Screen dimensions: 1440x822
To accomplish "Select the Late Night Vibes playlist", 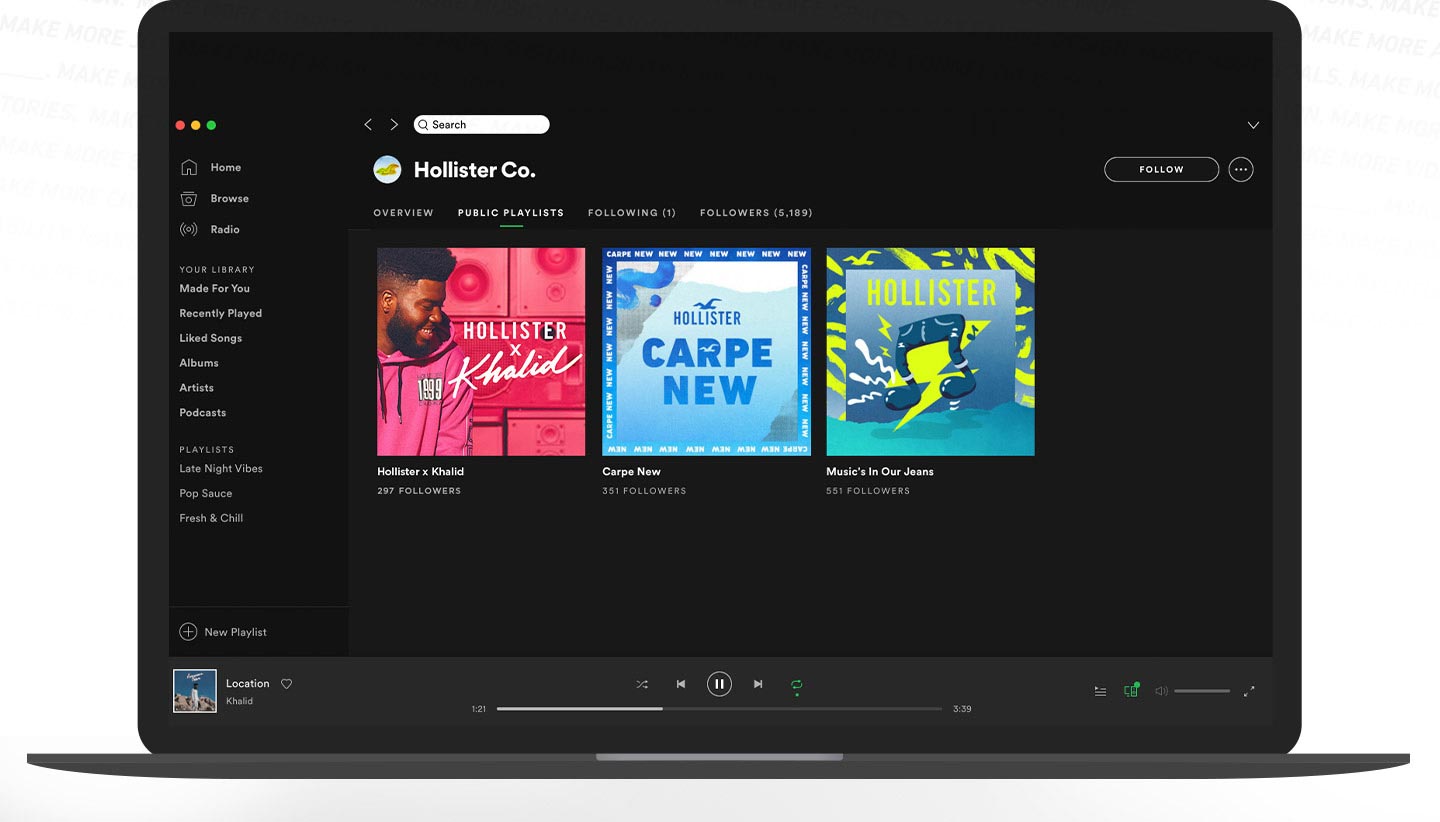I will (x=221, y=469).
